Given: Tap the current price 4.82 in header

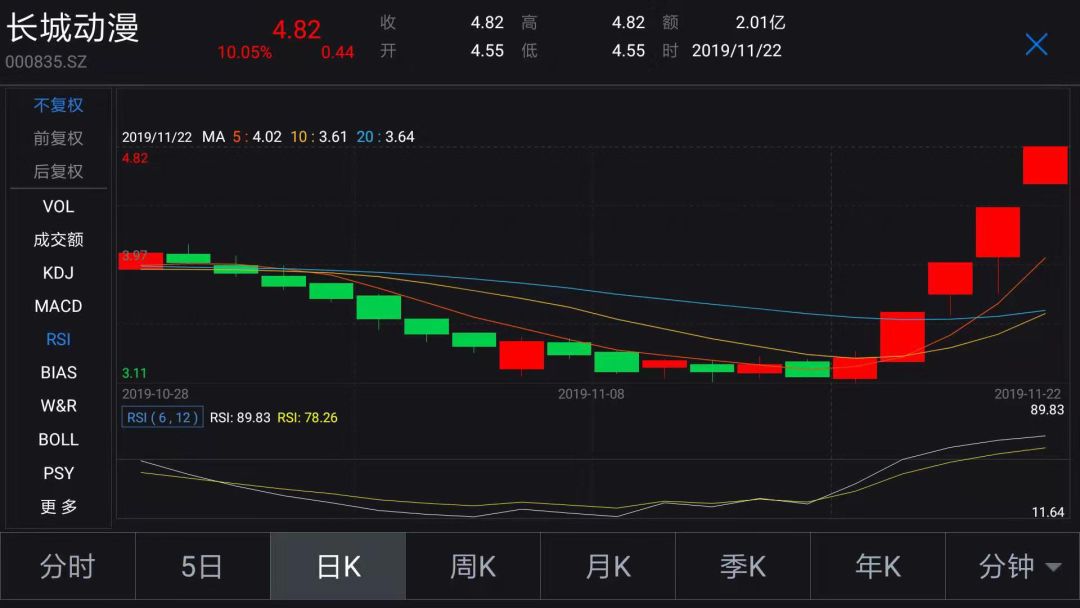Looking at the screenshot, I should pyautogui.click(x=296, y=30).
